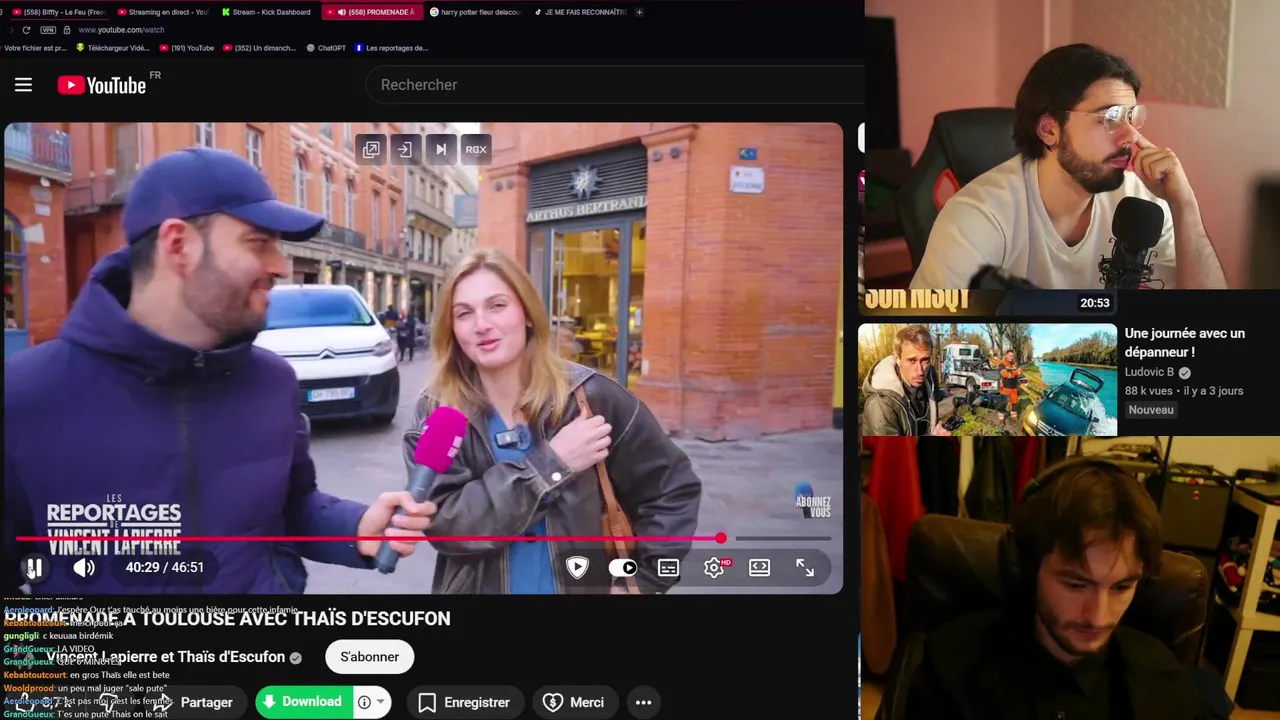
Task: Click the Download info circle icon
Action: pos(364,702)
